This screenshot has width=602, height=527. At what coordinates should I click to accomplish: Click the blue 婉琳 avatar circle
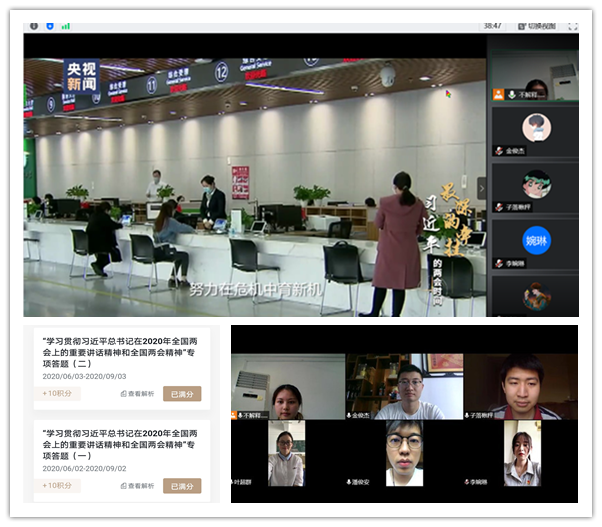pos(536,240)
